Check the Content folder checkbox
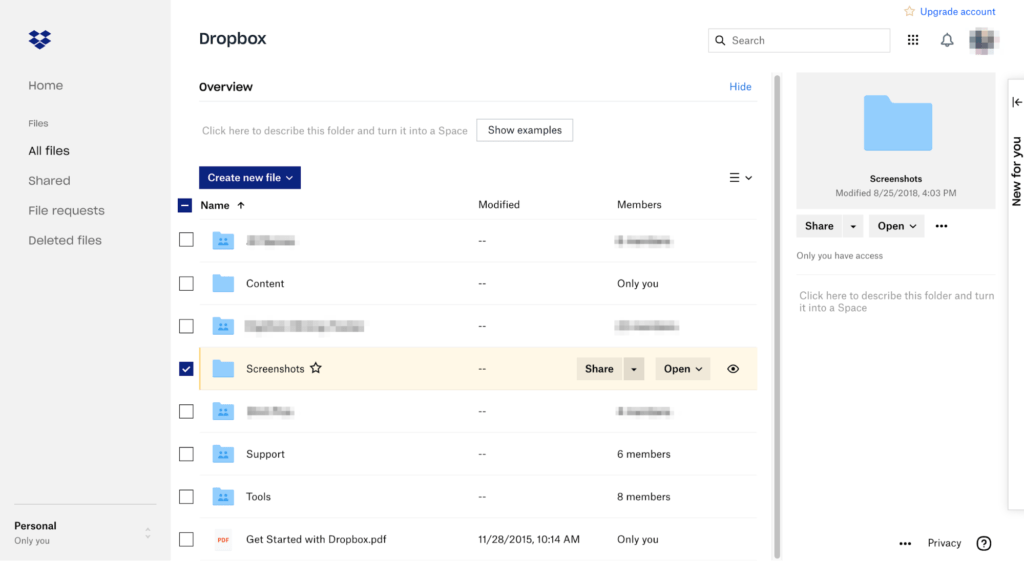 (x=186, y=284)
